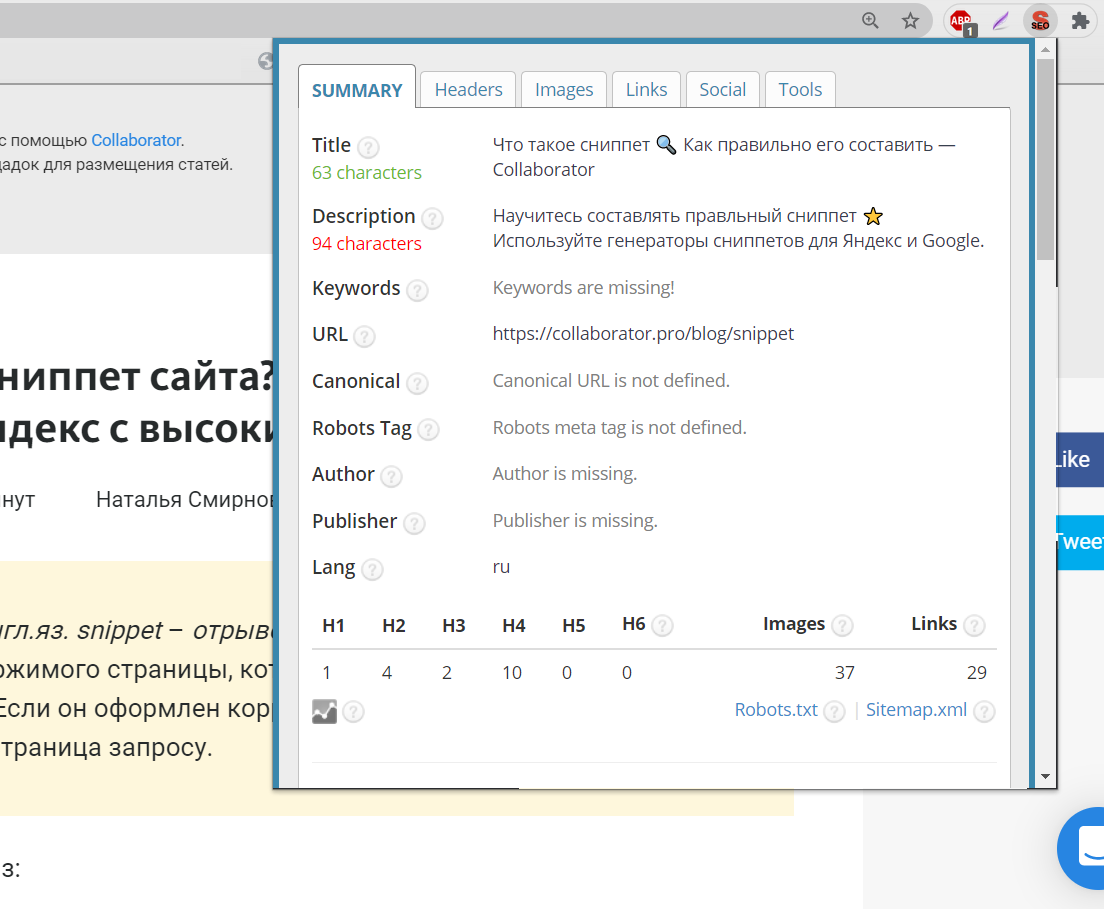Select the Links tab
Viewport: 1104px width, 909px height.
(x=646, y=90)
